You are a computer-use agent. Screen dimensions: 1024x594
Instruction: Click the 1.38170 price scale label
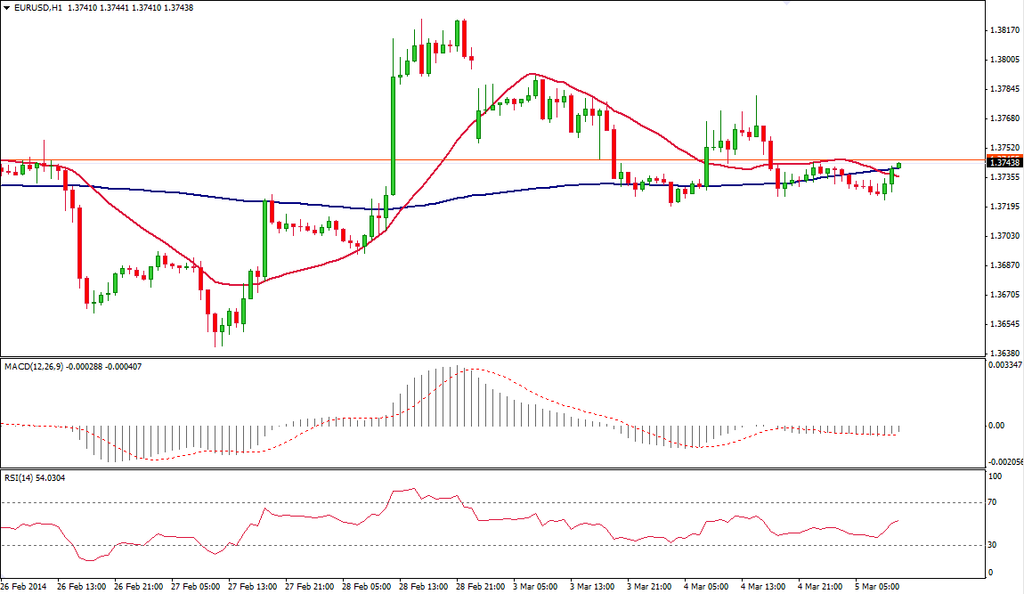pos(1003,30)
